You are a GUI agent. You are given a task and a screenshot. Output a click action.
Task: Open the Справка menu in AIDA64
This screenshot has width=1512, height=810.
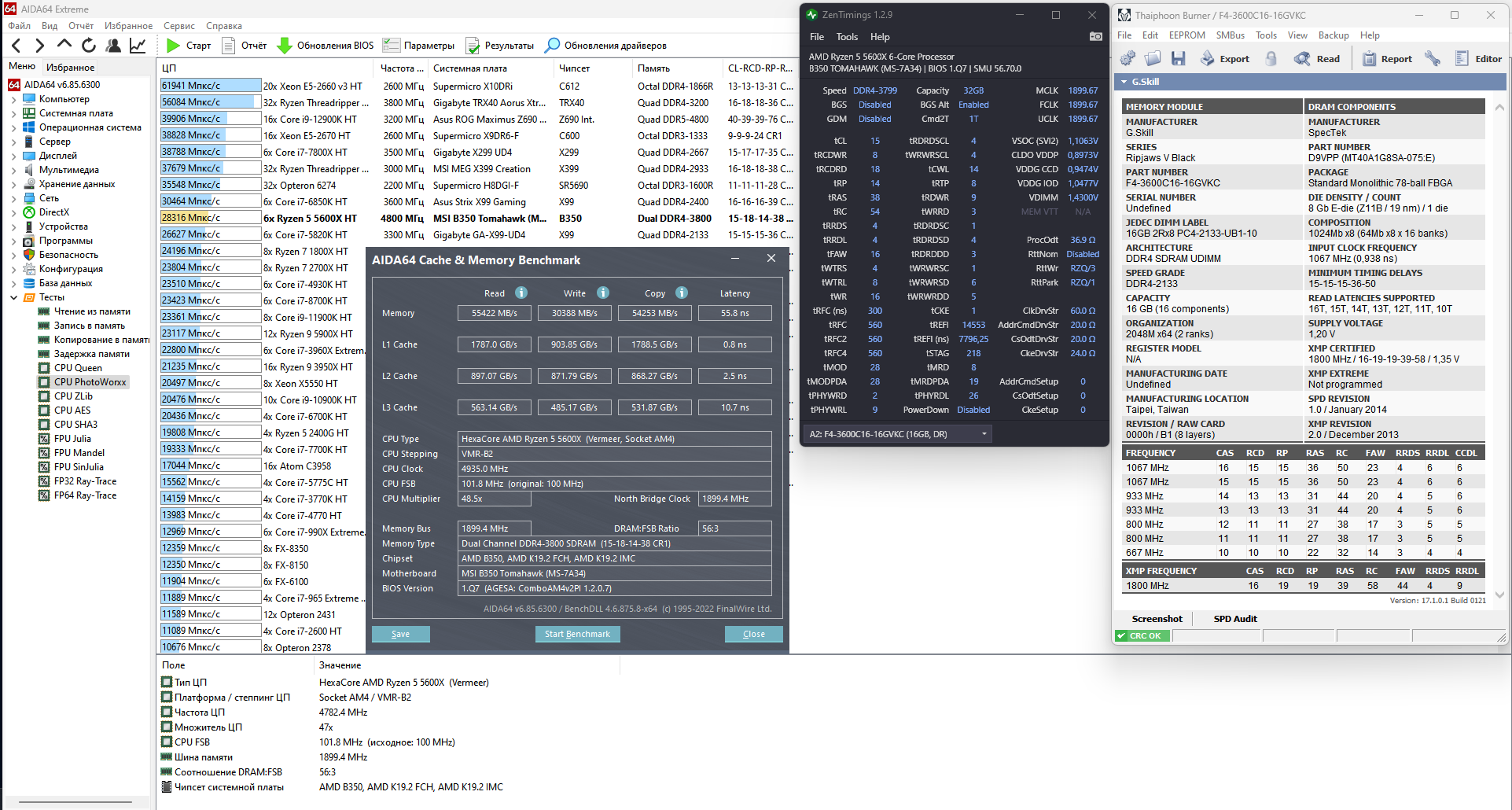(x=224, y=26)
